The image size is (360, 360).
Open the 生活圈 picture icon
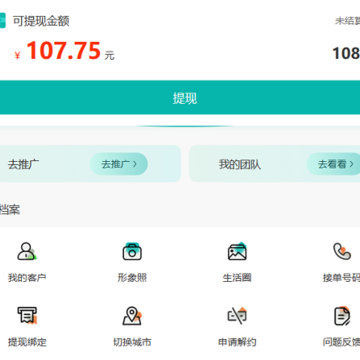(x=237, y=251)
